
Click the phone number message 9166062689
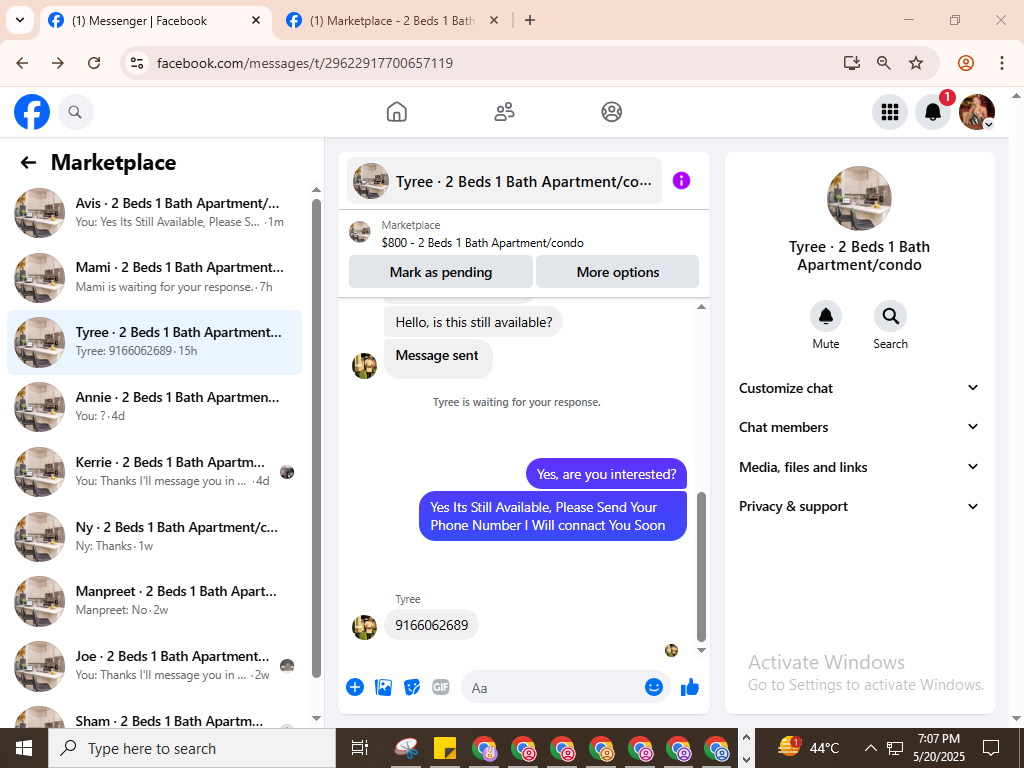coord(431,626)
